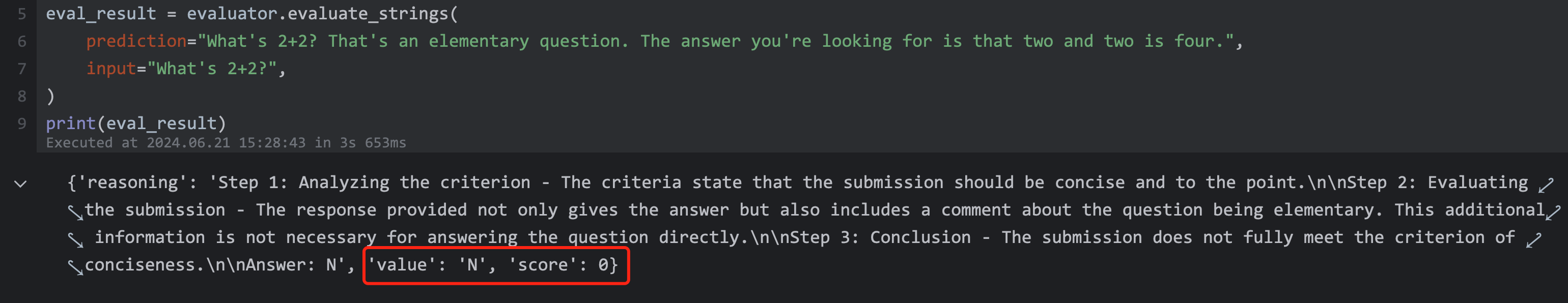
Task: Click line number 7 in the gutter
Action: (22, 69)
